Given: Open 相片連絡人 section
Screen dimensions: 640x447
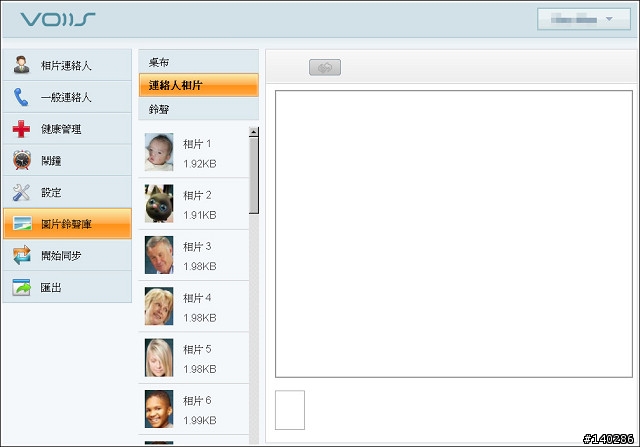Looking at the screenshot, I should pyautogui.click(x=67, y=65).
